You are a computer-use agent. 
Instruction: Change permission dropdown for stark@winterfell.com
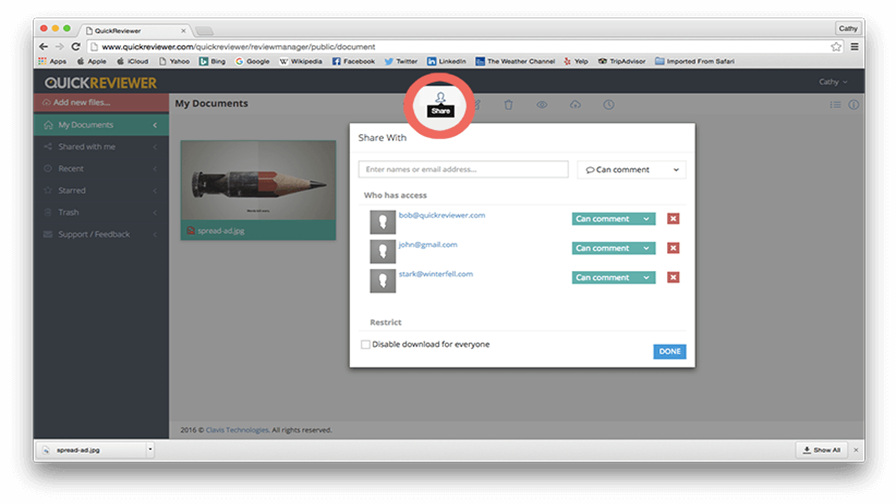click(x=613, y=277)
